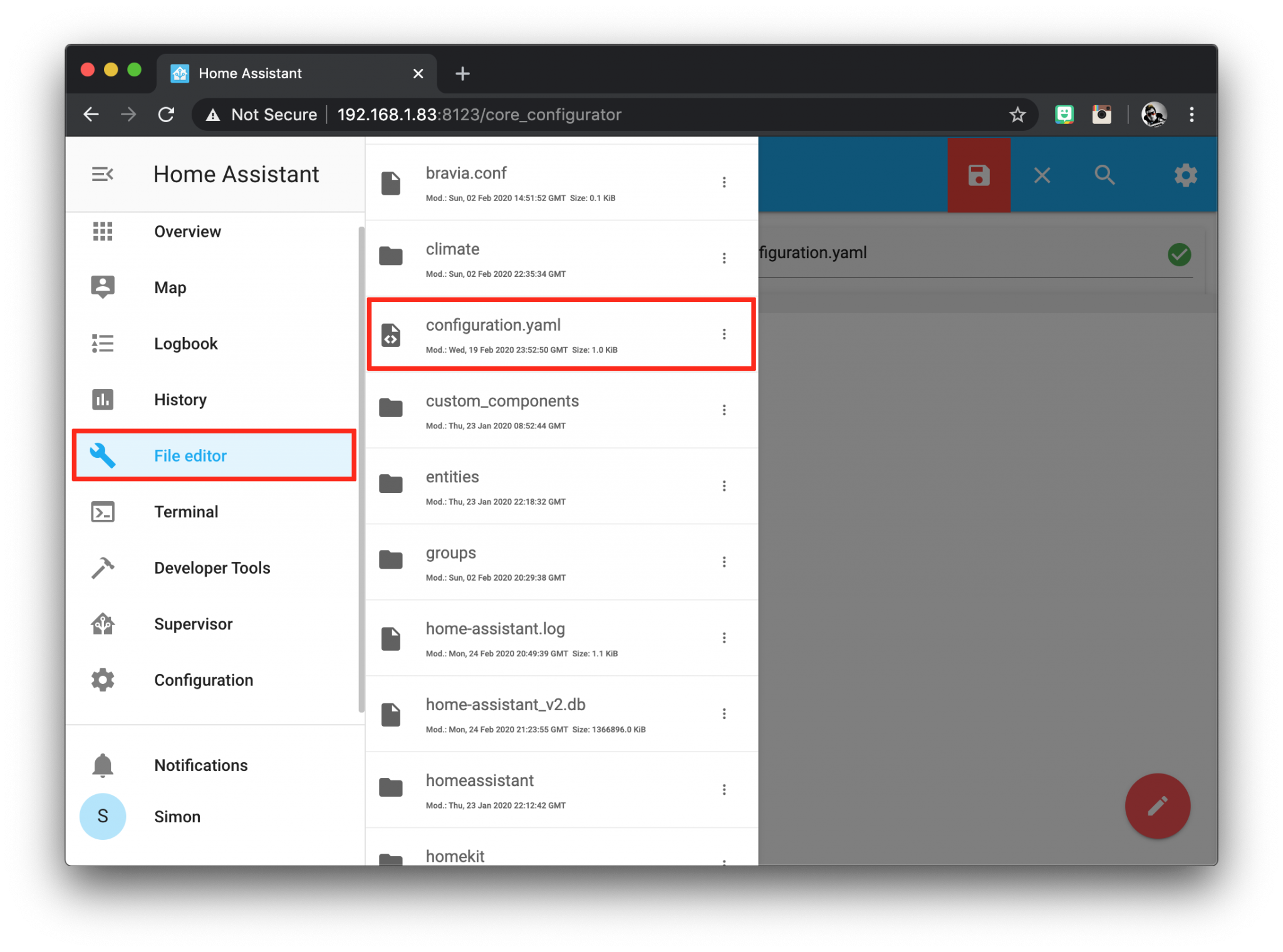1283x952 pixels.
Task: Click the red pencil edit button
Action: point(1157,807)
